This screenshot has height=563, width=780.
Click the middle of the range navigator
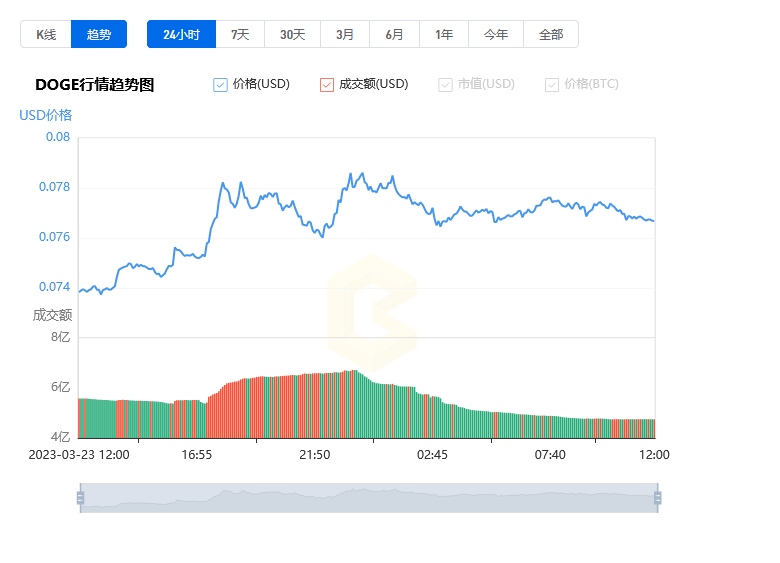tap(368, 497)
